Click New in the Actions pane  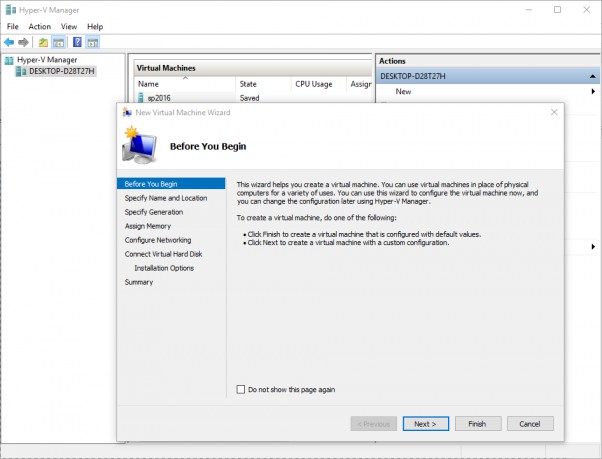[x=403, y=91]
